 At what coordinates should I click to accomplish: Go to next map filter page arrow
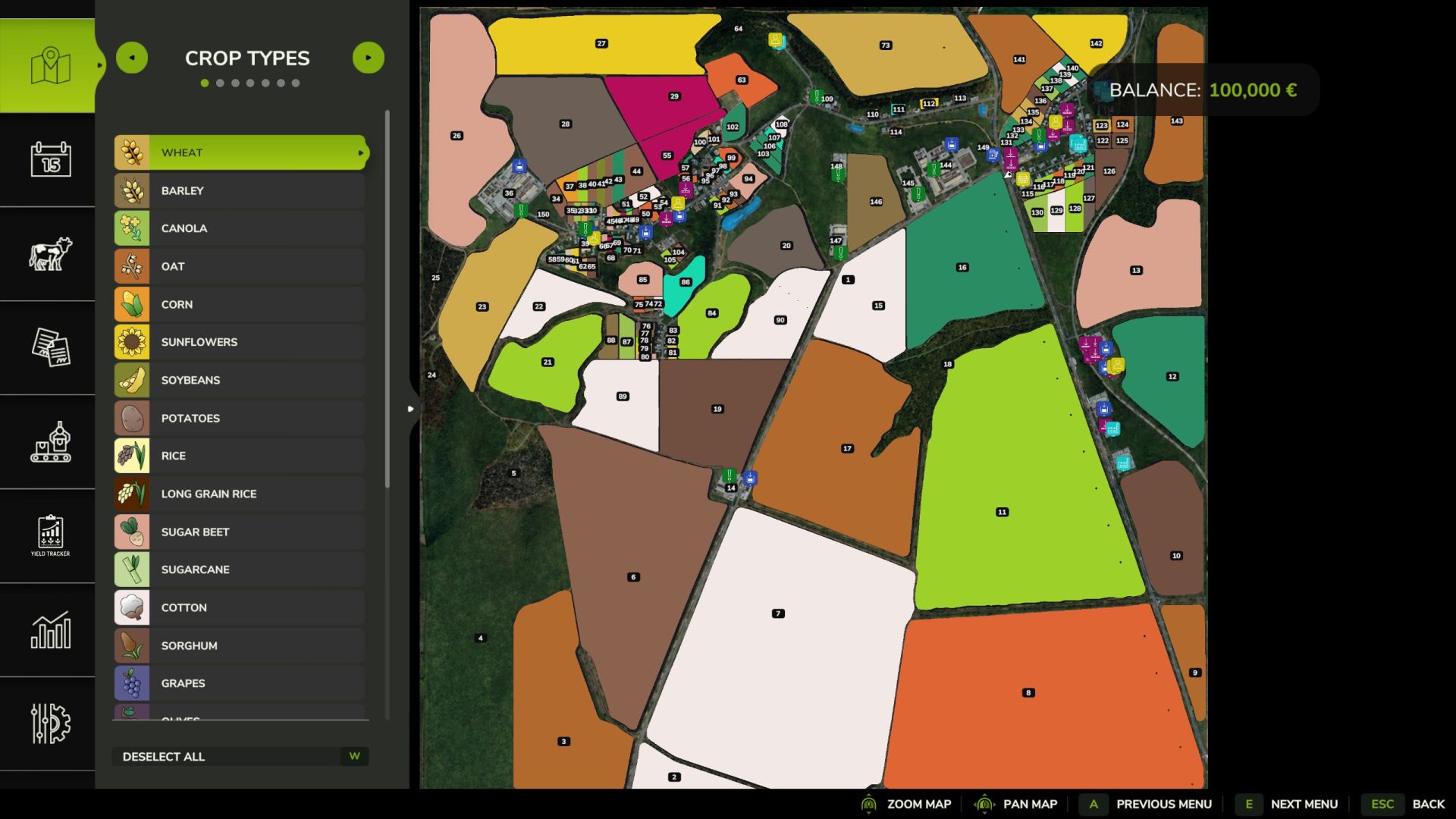369,58
